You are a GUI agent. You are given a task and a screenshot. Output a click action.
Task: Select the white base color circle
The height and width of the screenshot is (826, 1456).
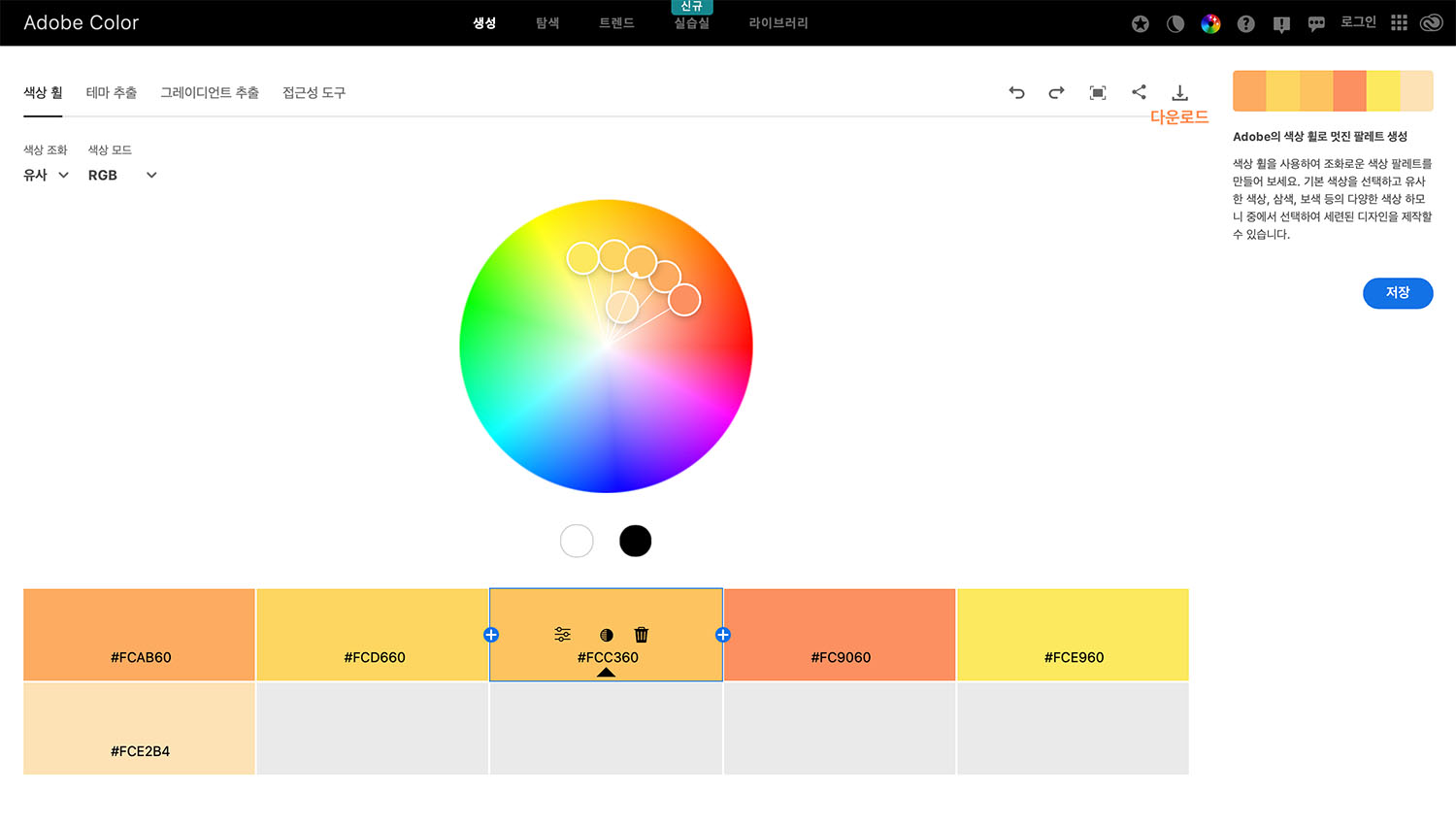coord(577,541)
